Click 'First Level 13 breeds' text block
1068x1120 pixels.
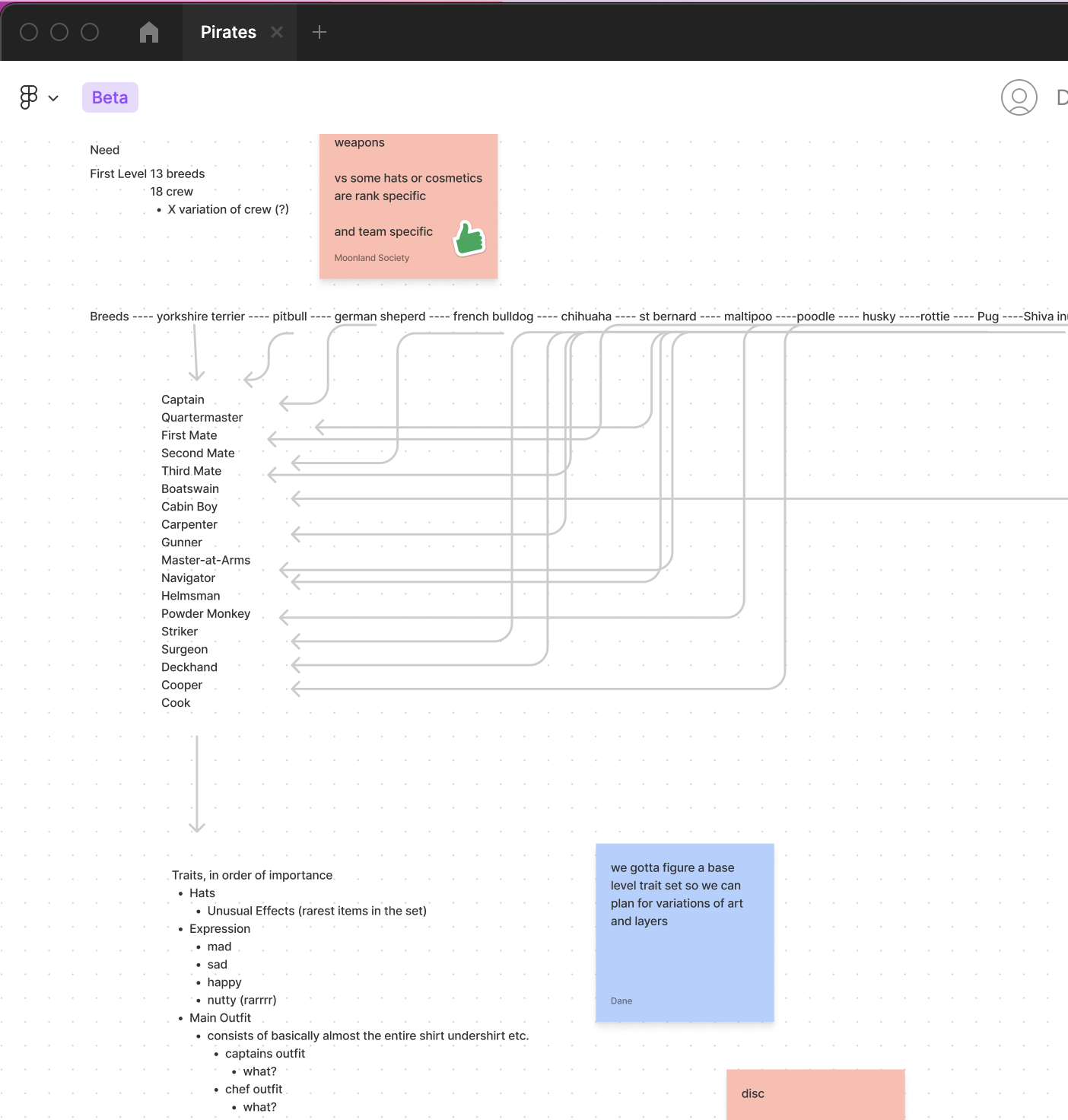(148, 173)
